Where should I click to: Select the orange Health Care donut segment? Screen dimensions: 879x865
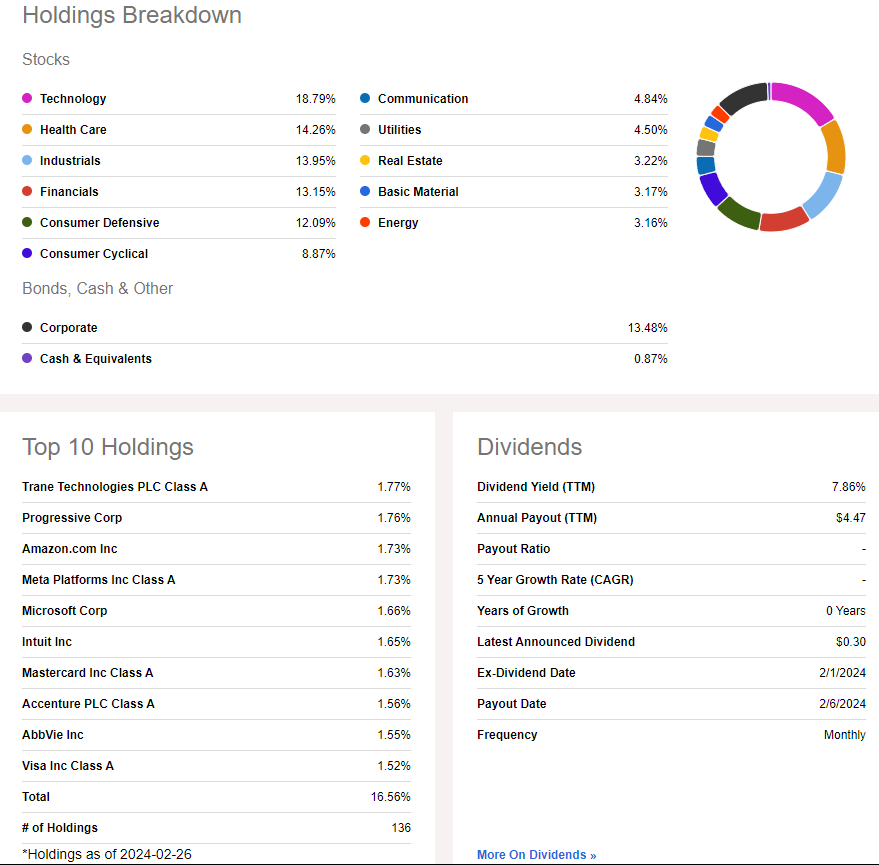tap(834, 147)
